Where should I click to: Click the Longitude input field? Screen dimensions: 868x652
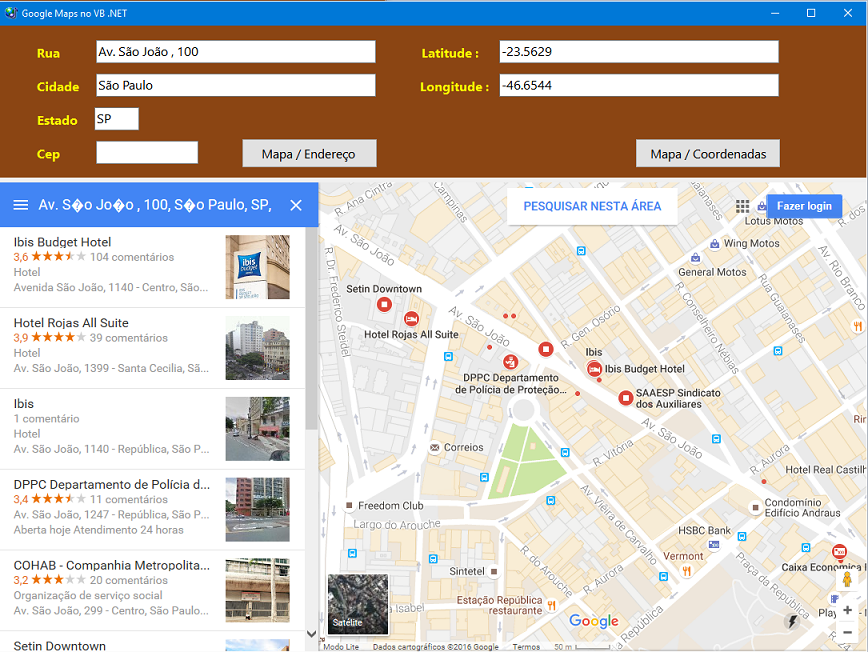[x=639, y=85]
